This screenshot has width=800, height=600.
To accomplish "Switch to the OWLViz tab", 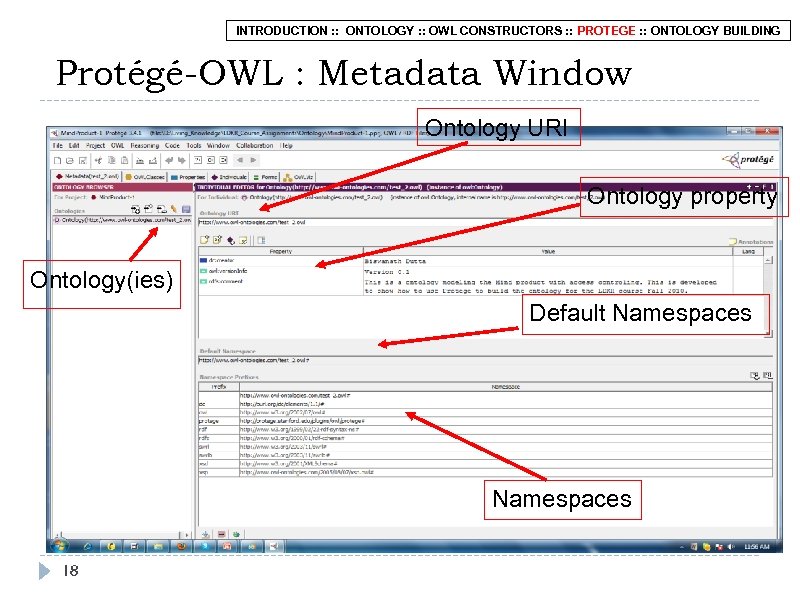I will pos(301,177).
